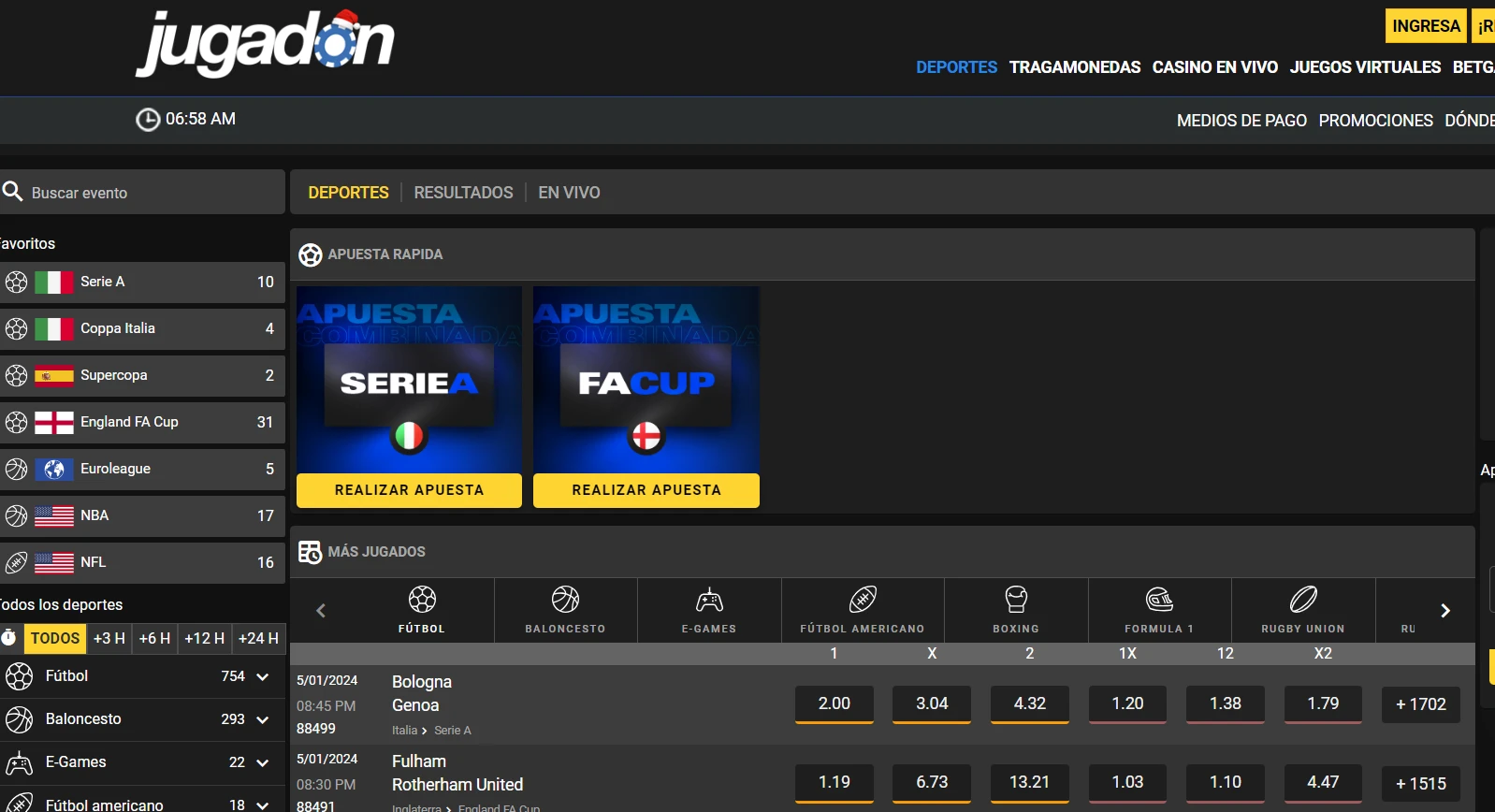Image resolution: width=1495 pixels, height=812 pixels.
Task: Expand the Fútbol americano sidebar category
Action: point(263,805)
